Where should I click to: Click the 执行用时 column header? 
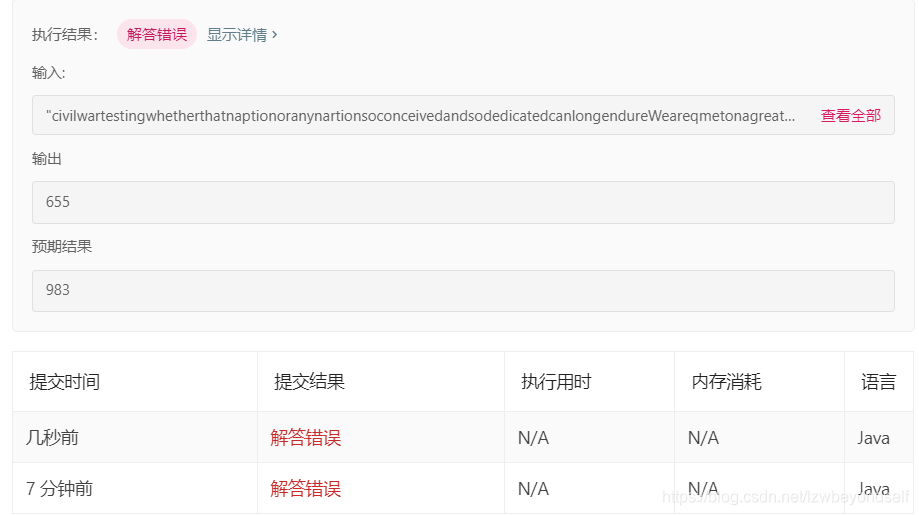click(x=556, y=382)
